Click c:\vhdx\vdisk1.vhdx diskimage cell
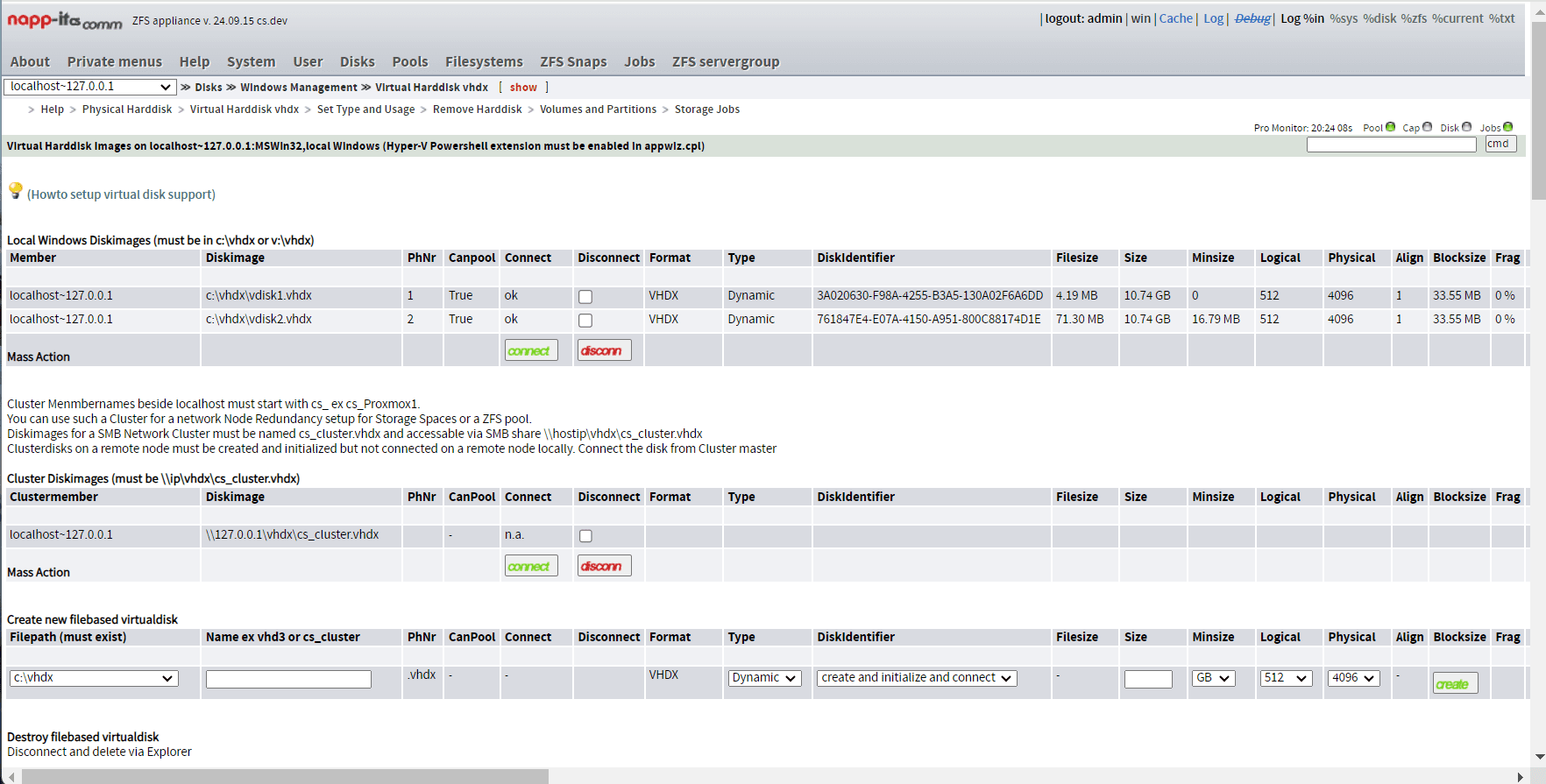 coord(259,296)
